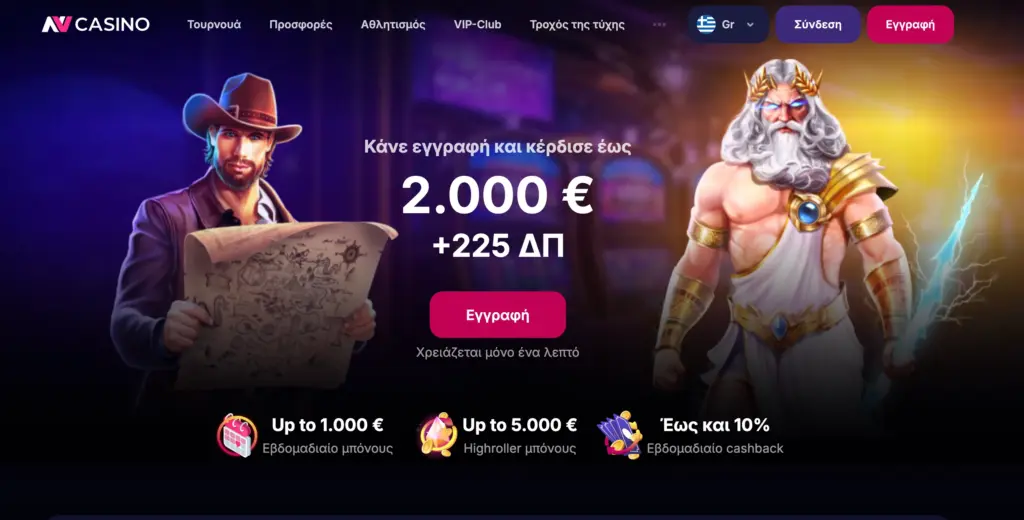The image size is (1024, 520).
Task: Open the Τουρνουά menu item
Action: pos(214,24)
